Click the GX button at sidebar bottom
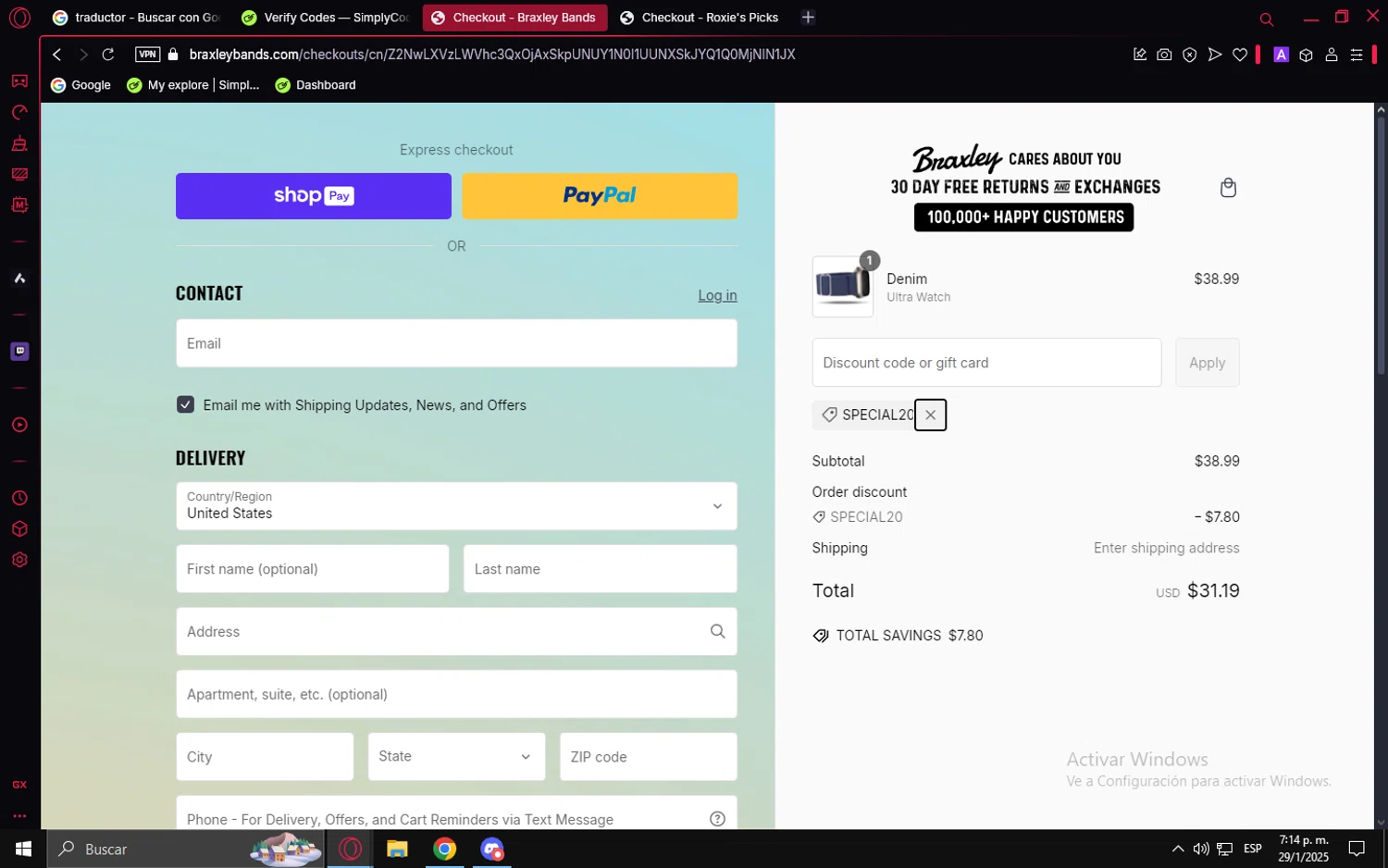This screenshot has height=868, width=1388. pyautogui.click(x=19, y=785)
